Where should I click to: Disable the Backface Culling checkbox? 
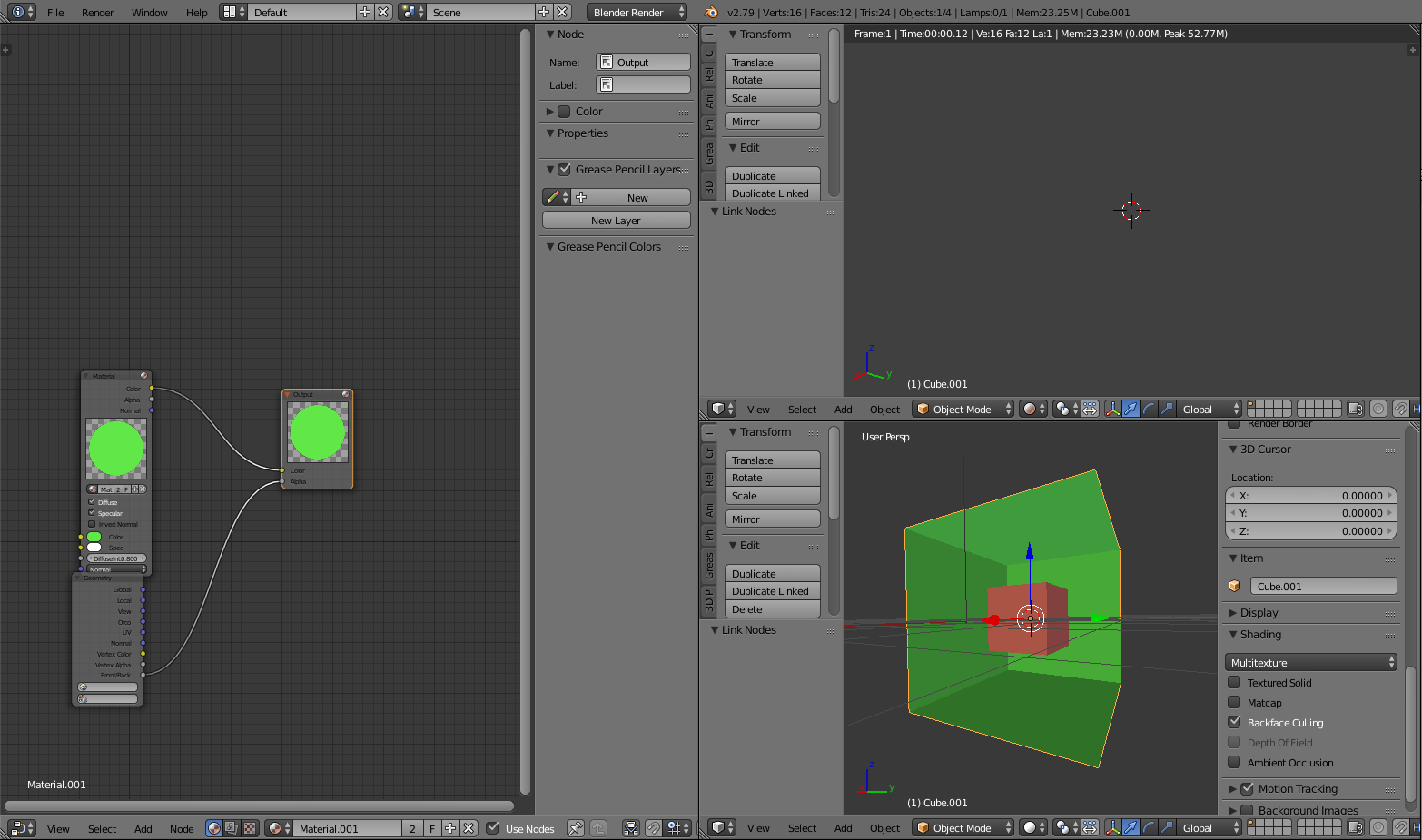coord(1234,722)
